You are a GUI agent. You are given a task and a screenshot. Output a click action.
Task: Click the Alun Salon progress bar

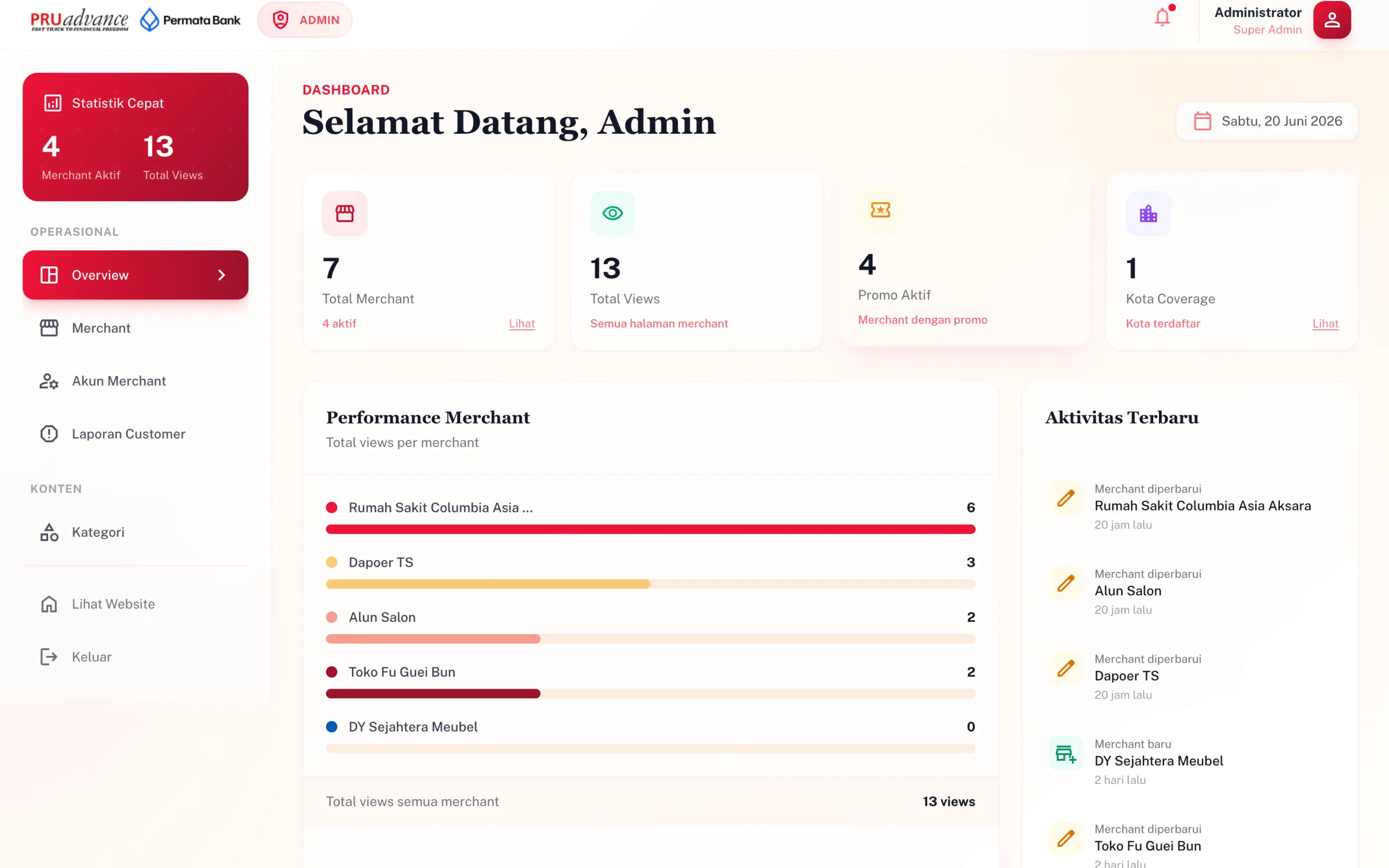pyautogui.click(x=650, y=639)
